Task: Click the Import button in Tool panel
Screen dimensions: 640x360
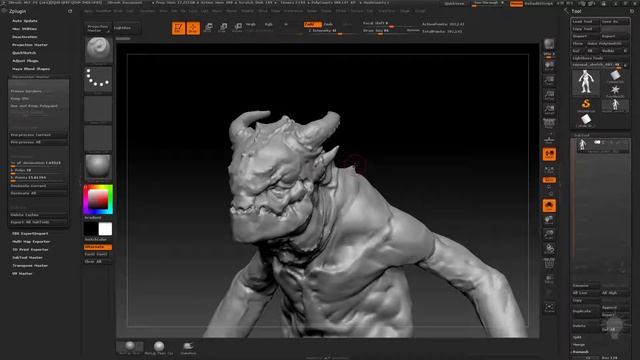Action: [585, 36]
